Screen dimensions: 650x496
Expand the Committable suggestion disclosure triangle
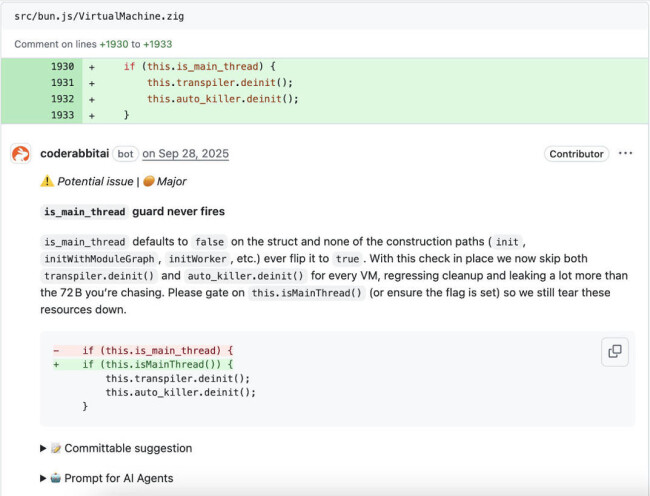tap(43, 448)
